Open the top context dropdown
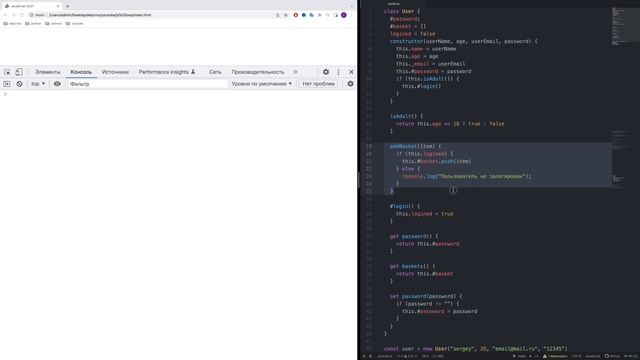This screenshot has height=360, width=640. [x=38, y=84]
